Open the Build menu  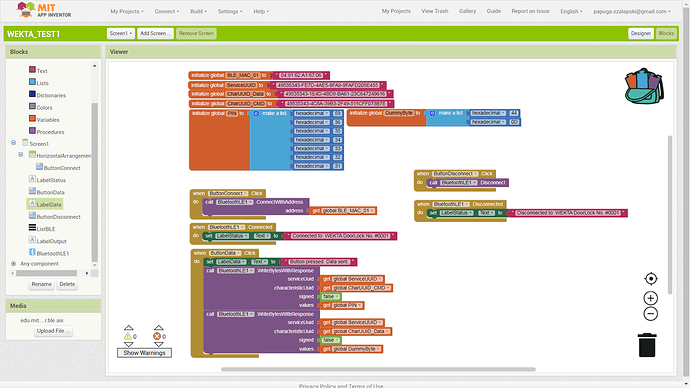pyautogui.click(x=198, y=11)
